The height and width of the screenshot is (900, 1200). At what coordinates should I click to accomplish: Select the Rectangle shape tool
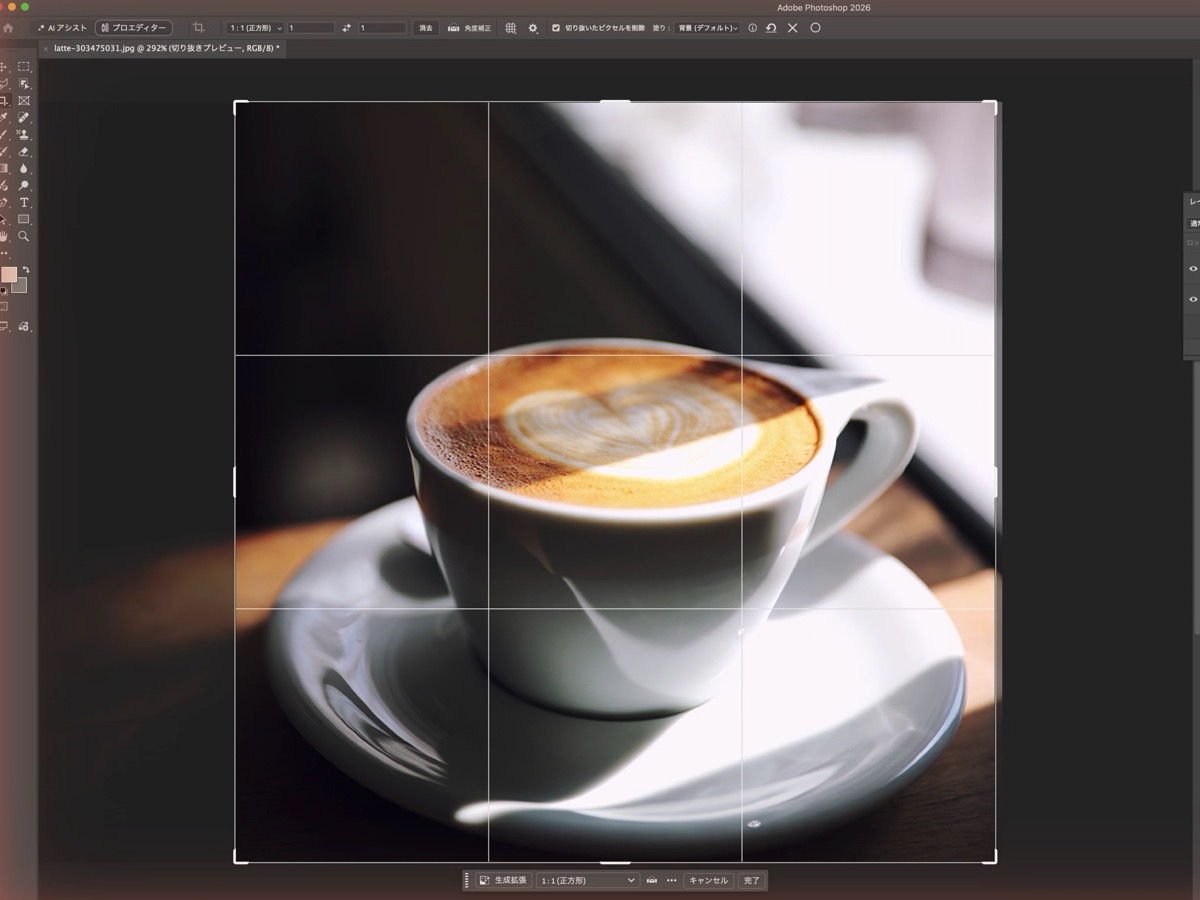[x=24, y=219]
